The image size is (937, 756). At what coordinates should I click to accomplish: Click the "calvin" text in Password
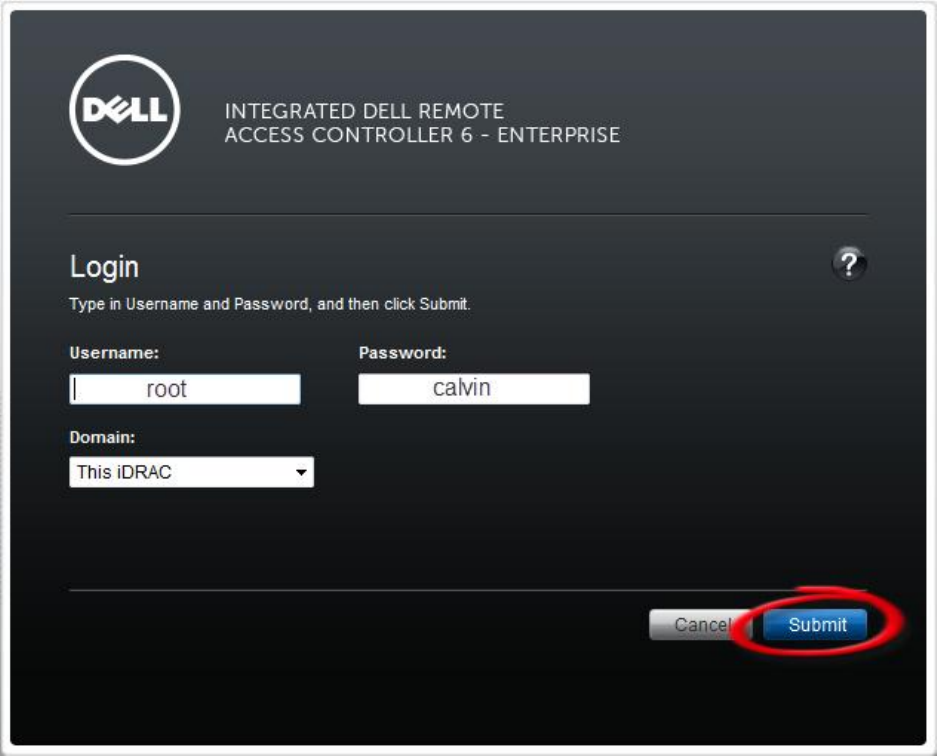point(461,388)
